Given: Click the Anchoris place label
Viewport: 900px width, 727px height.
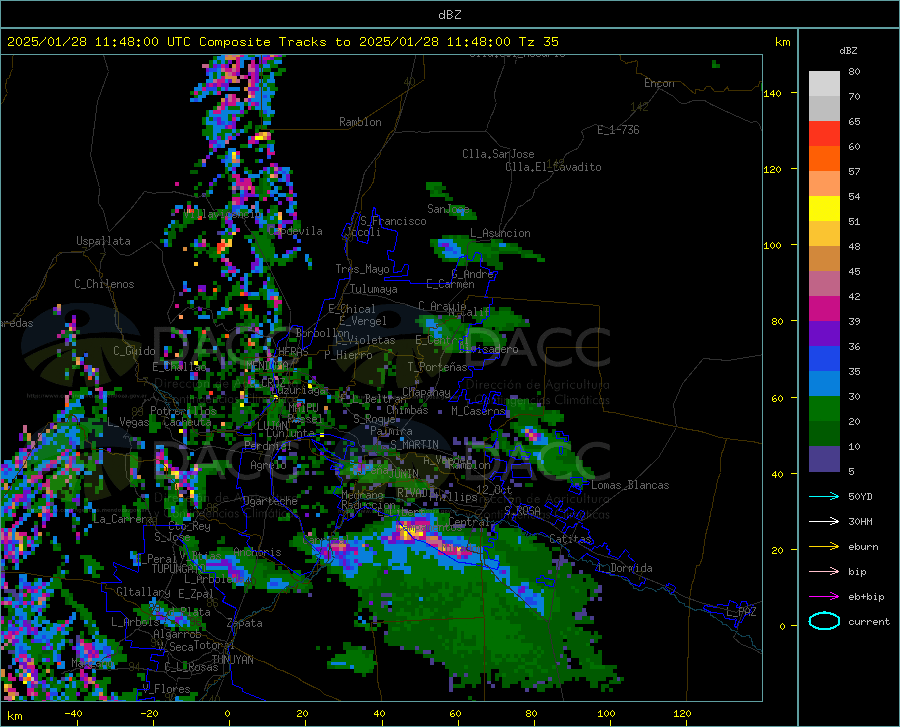Looking at the screenshot, I should [x=257, y=552].
